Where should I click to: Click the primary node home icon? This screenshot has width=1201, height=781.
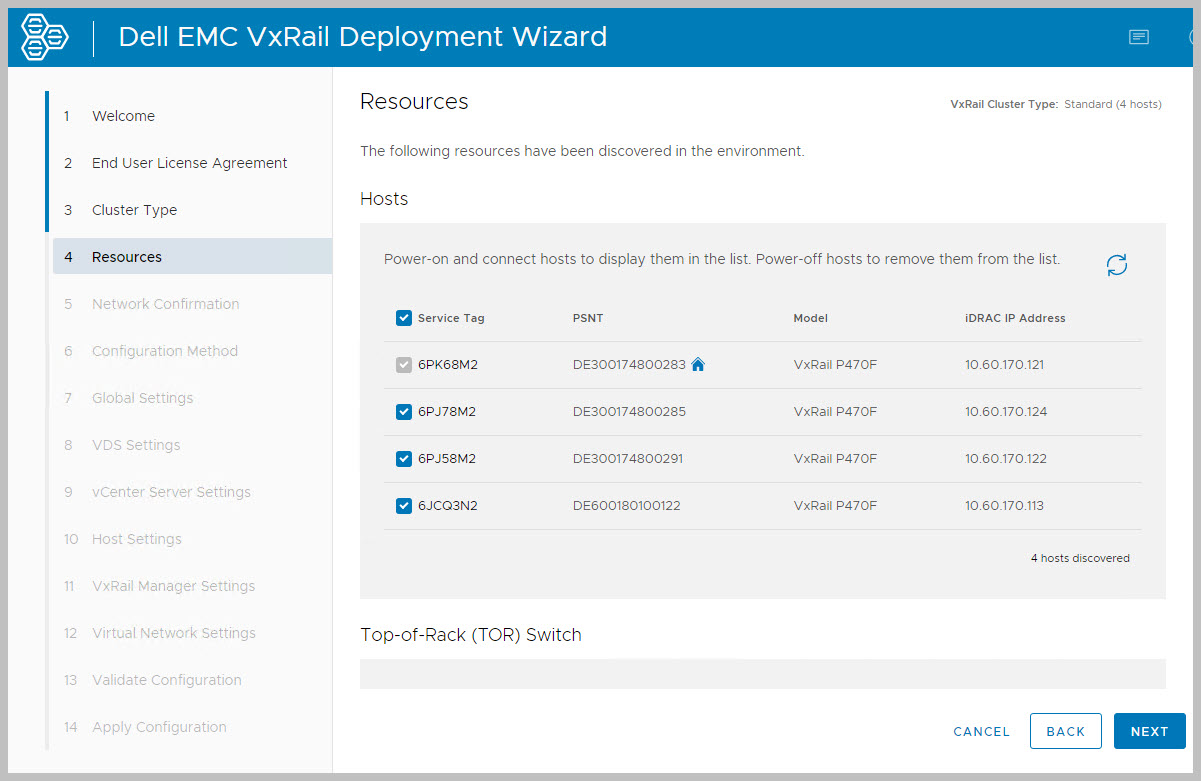[698, 365]
